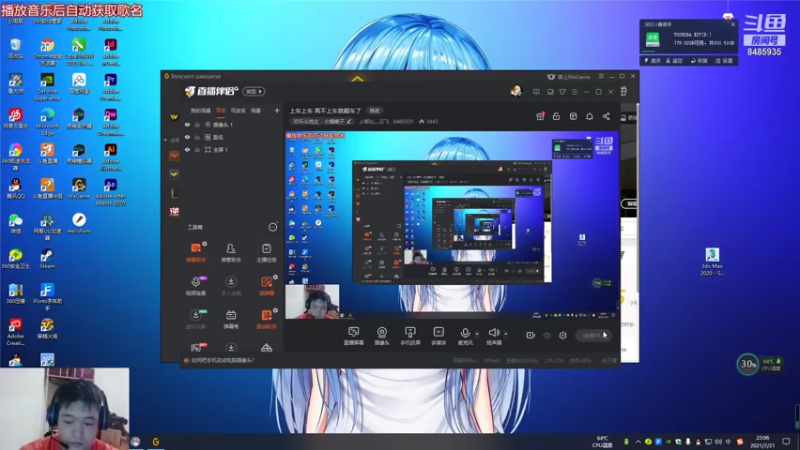Add 手机投屏 phone casting source

tap(410, 336)
